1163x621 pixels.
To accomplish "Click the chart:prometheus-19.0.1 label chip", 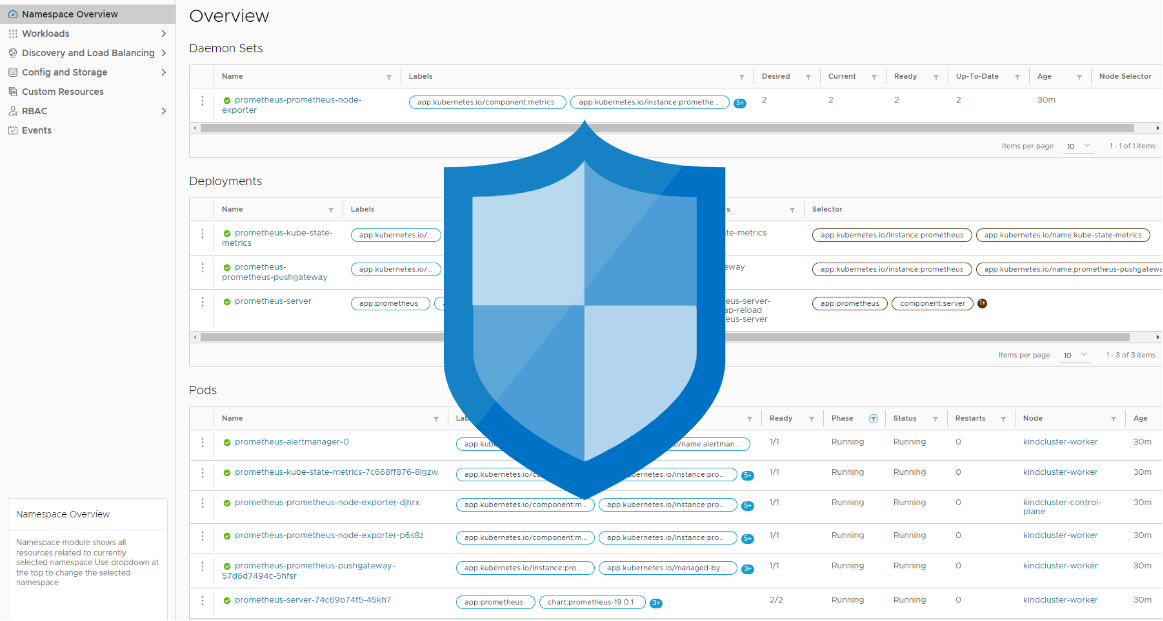I will pos(592,602).
